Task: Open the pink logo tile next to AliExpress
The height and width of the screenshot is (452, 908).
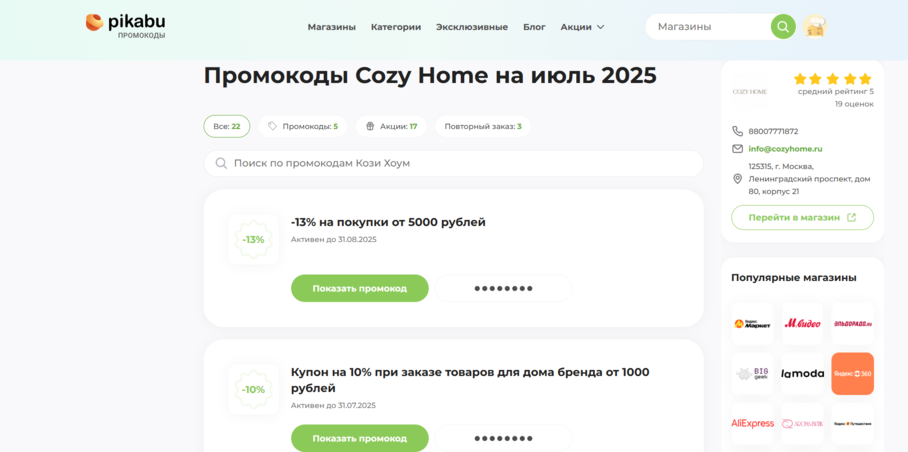Action: pyautogui.click(x=802, y=424)
